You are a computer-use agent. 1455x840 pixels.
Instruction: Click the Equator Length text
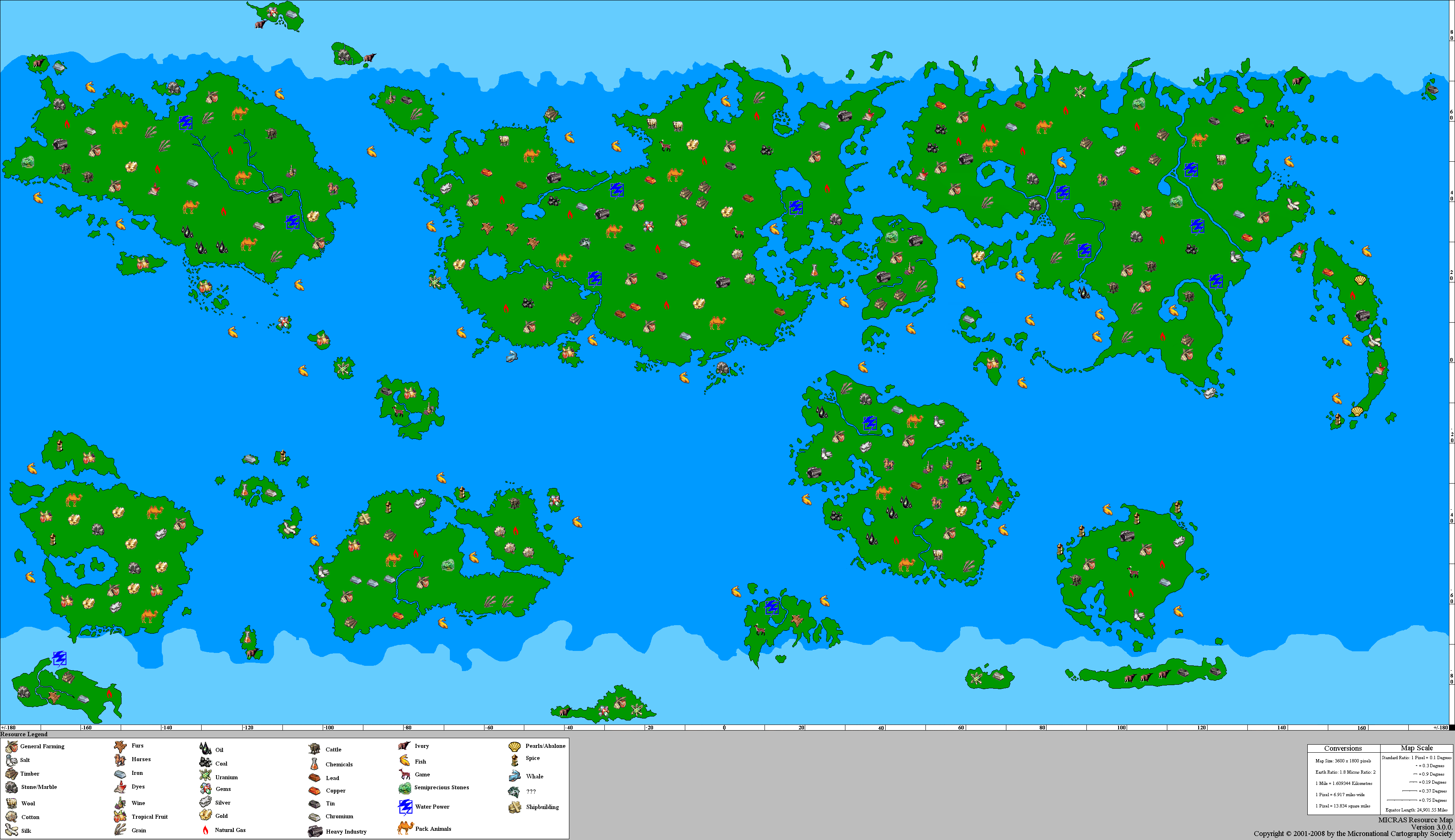click(1416, 810)
